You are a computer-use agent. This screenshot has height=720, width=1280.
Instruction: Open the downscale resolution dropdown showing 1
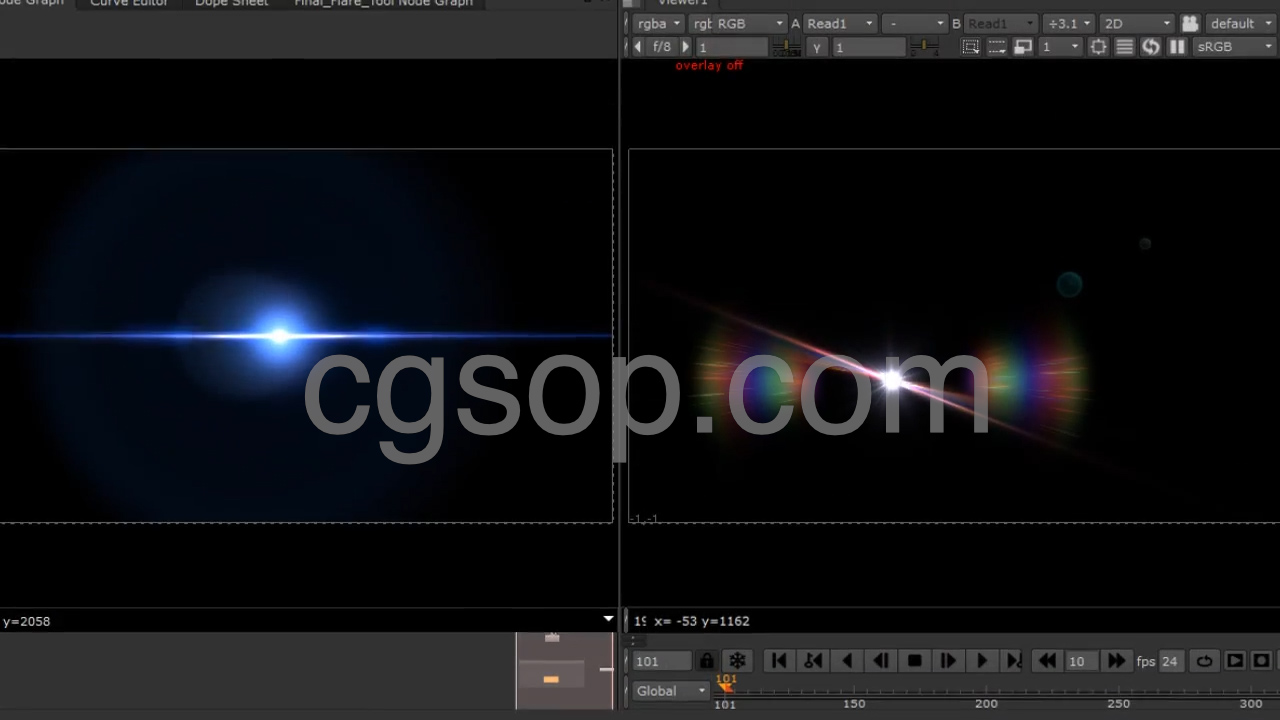pyautogui.click(x=1061, y=47)
